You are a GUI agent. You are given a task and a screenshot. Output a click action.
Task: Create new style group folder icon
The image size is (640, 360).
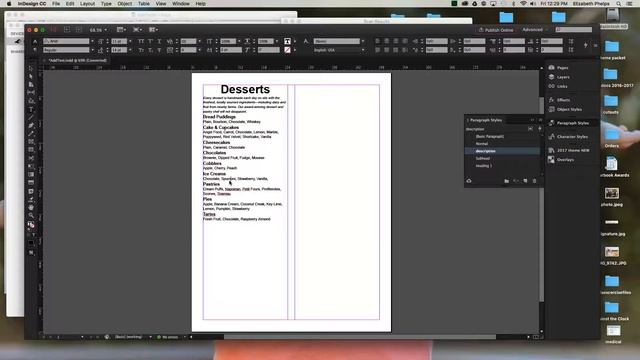point(506,181)
